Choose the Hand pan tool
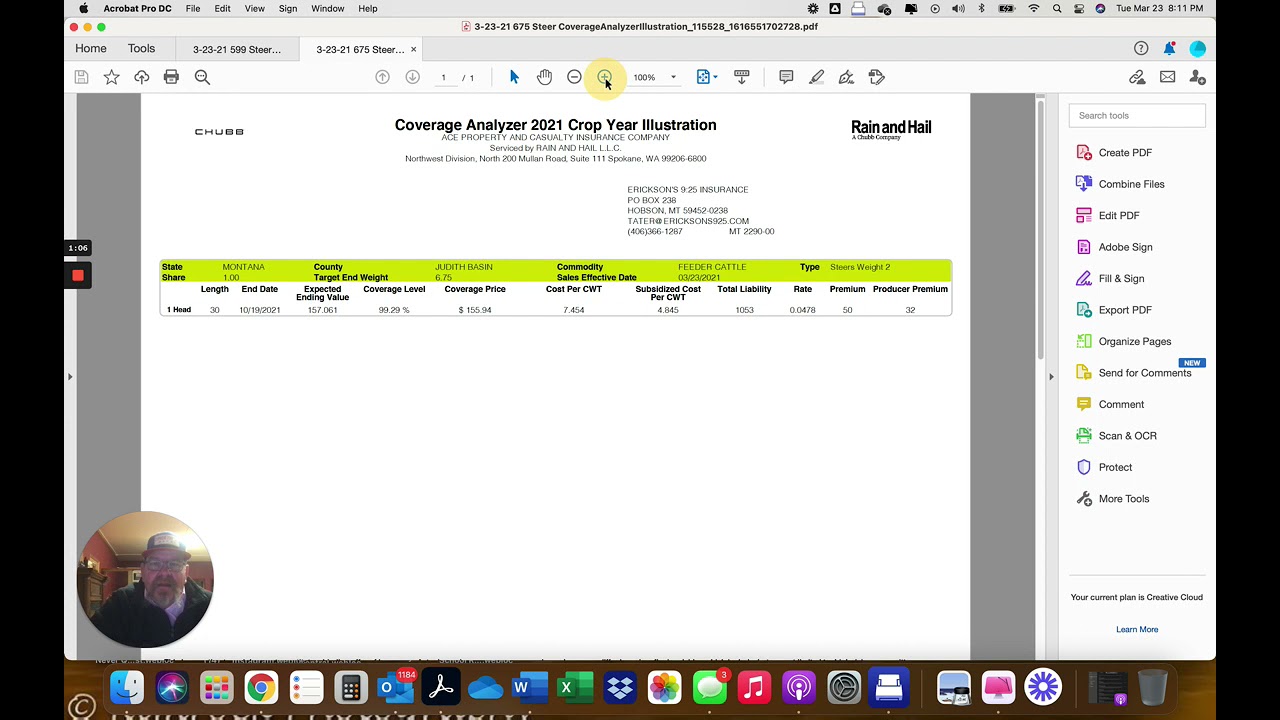1280x720 pixels. click(544, 77)
